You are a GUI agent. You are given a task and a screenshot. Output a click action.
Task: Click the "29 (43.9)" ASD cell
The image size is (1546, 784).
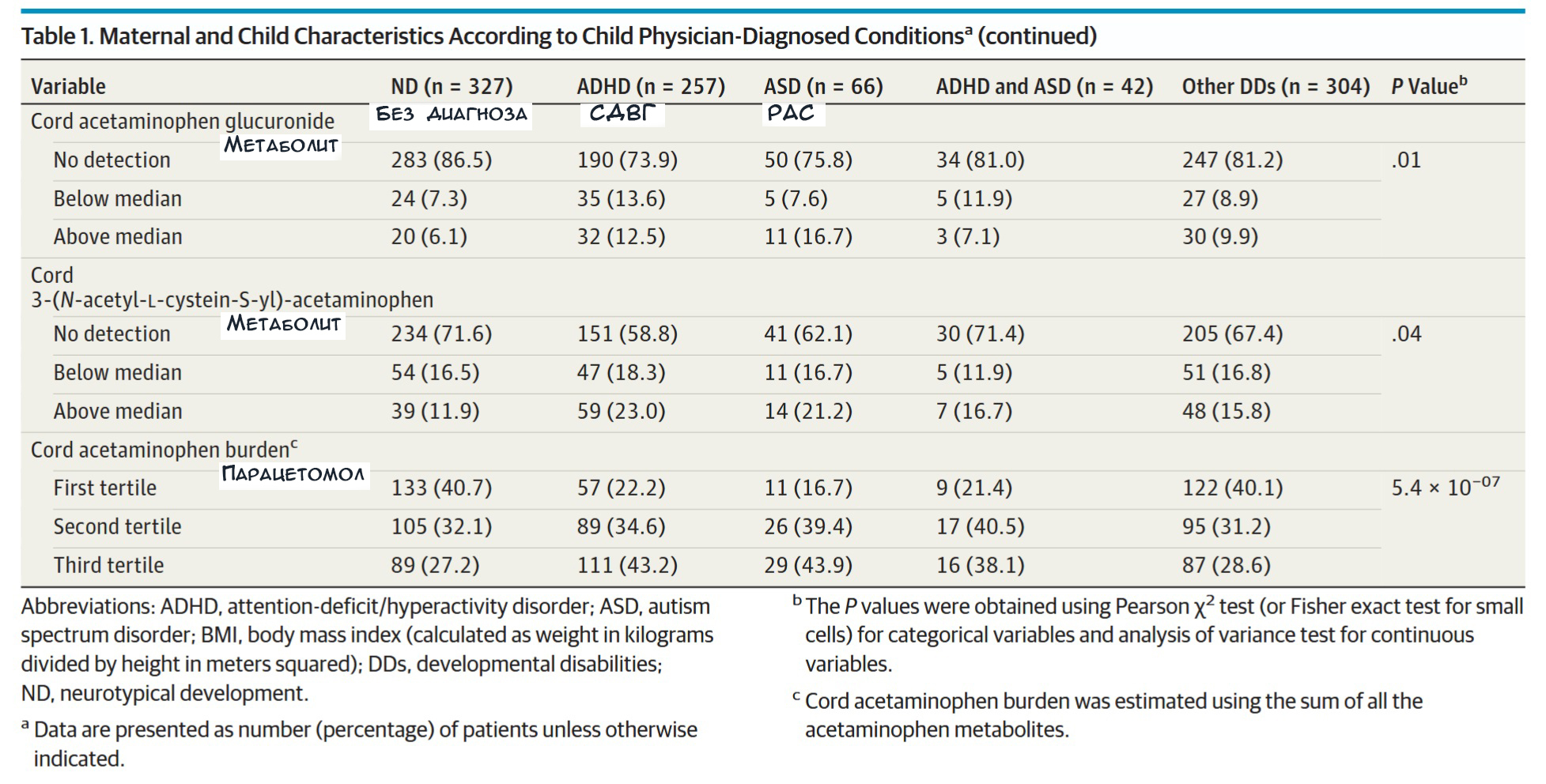click(807, 566)
